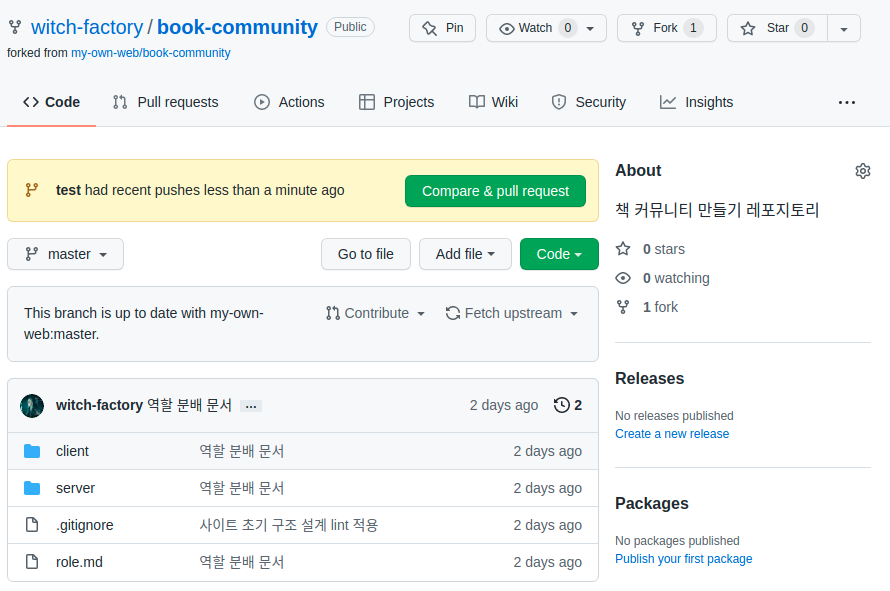Switch to the Pull requests tab
This screenshot has width=890, height=591.
click(x=165, y=102)
